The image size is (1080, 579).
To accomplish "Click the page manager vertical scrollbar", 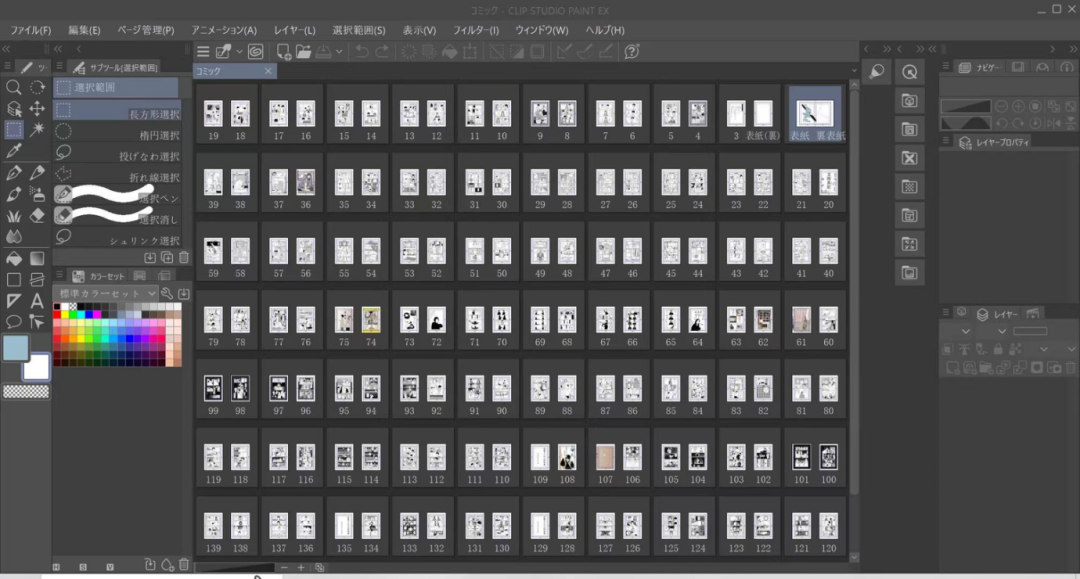I will (x=855, y=291).
